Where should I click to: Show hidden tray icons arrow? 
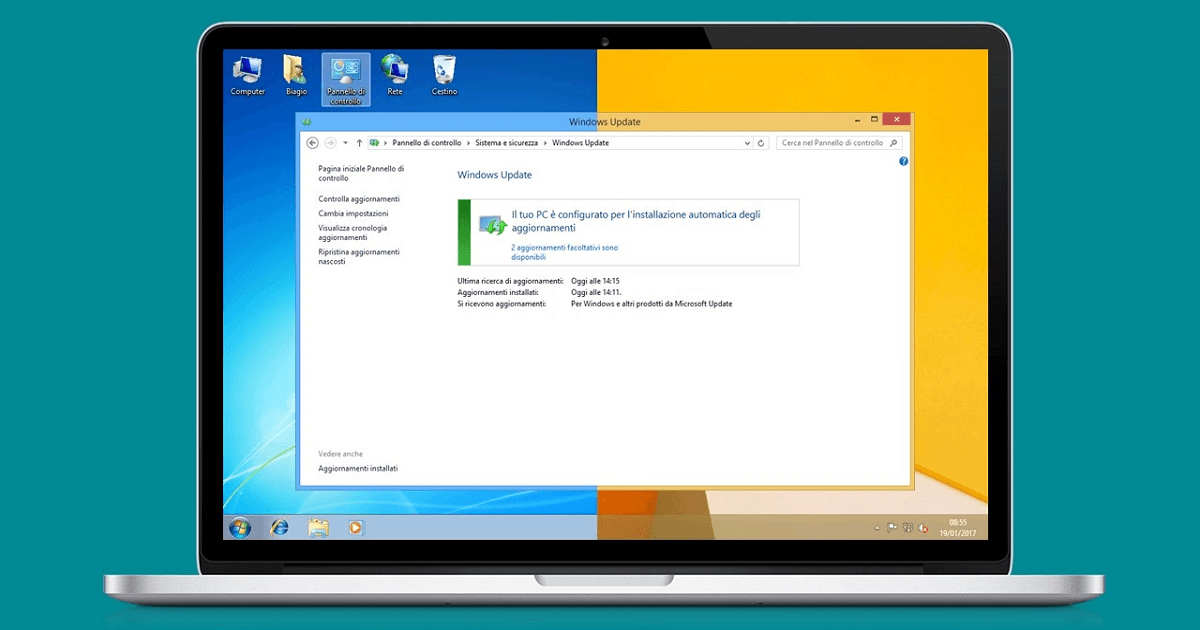(x=877, y=528)
